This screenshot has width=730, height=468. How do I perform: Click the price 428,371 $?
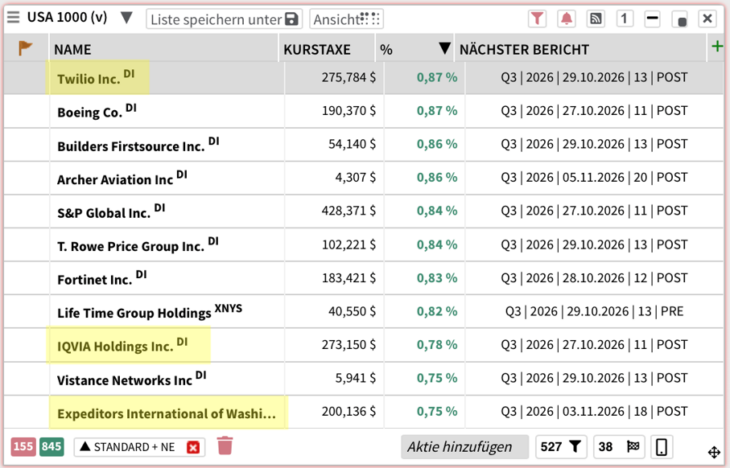click(349, 211)
